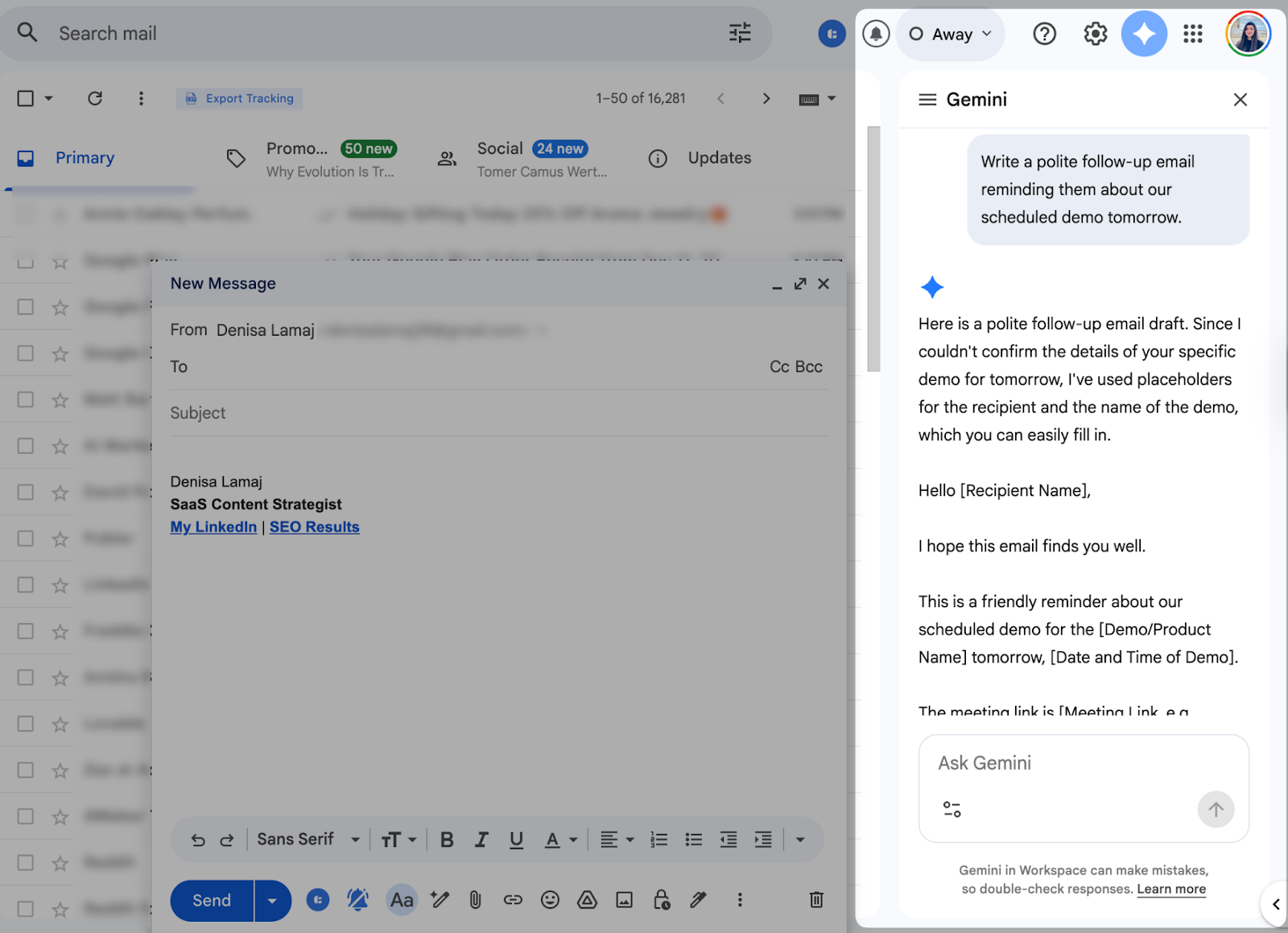Open the SEO Results link in the signature
Image resolution: width=1288 pixels, height=933 pixels.
[314, 526]
